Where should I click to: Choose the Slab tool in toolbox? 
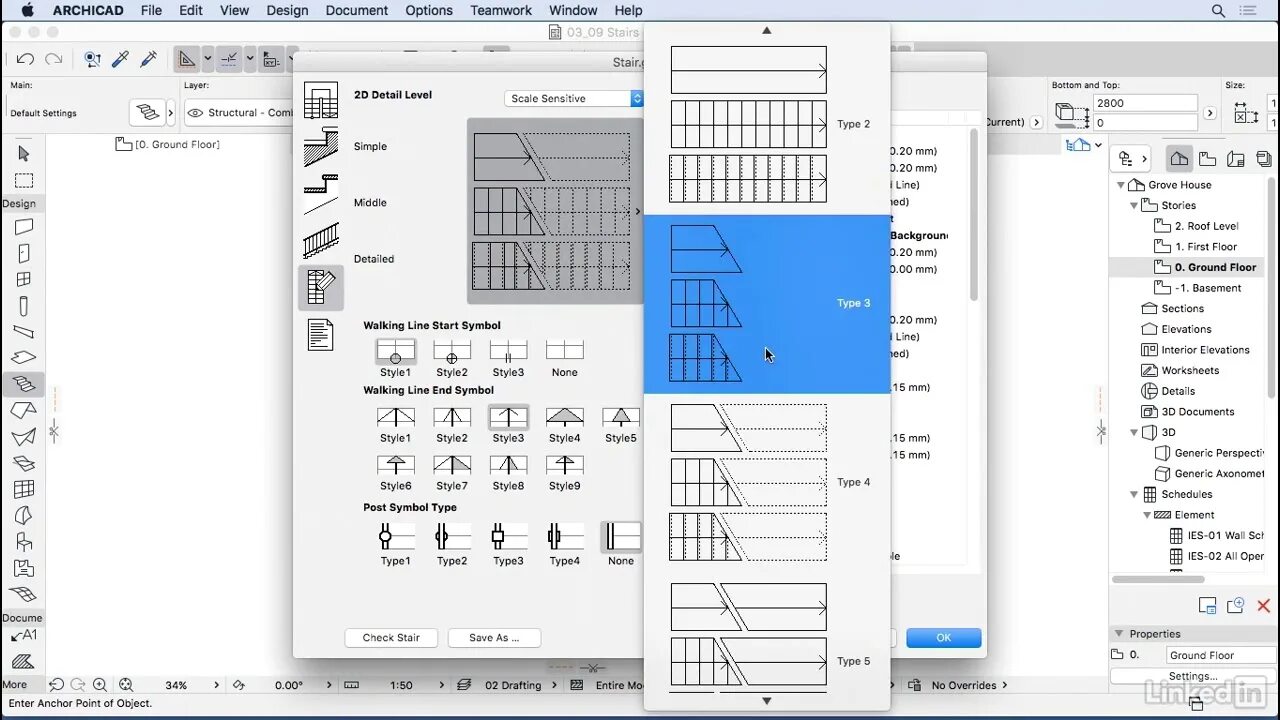tap(24, 358)
